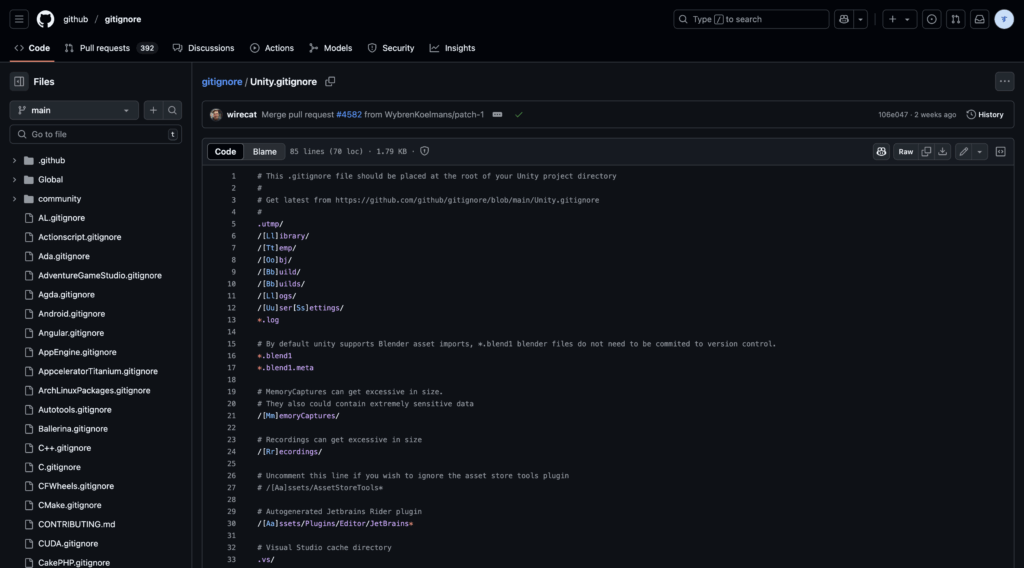Open commit 106e047 link
1024x568 pixels.
(893, 114)
